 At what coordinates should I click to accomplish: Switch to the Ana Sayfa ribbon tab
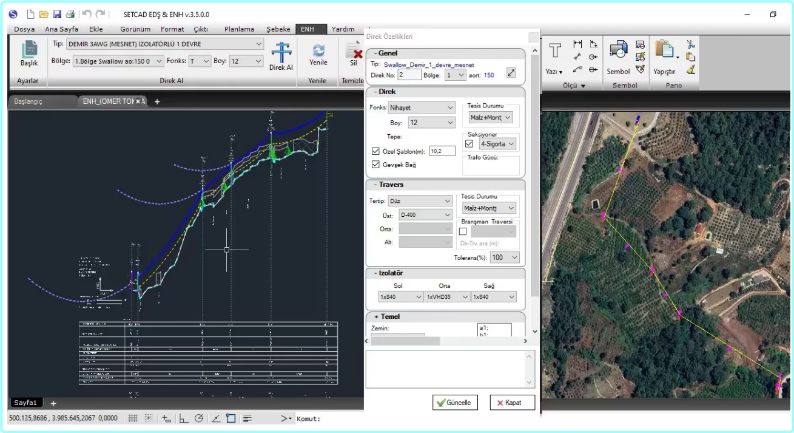[61, 29]
